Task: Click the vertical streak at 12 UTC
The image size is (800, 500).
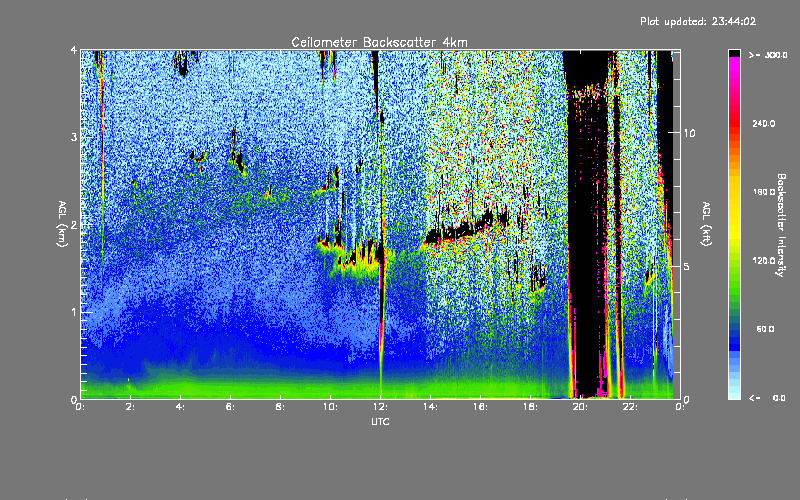Action: [x=381, y=224]
